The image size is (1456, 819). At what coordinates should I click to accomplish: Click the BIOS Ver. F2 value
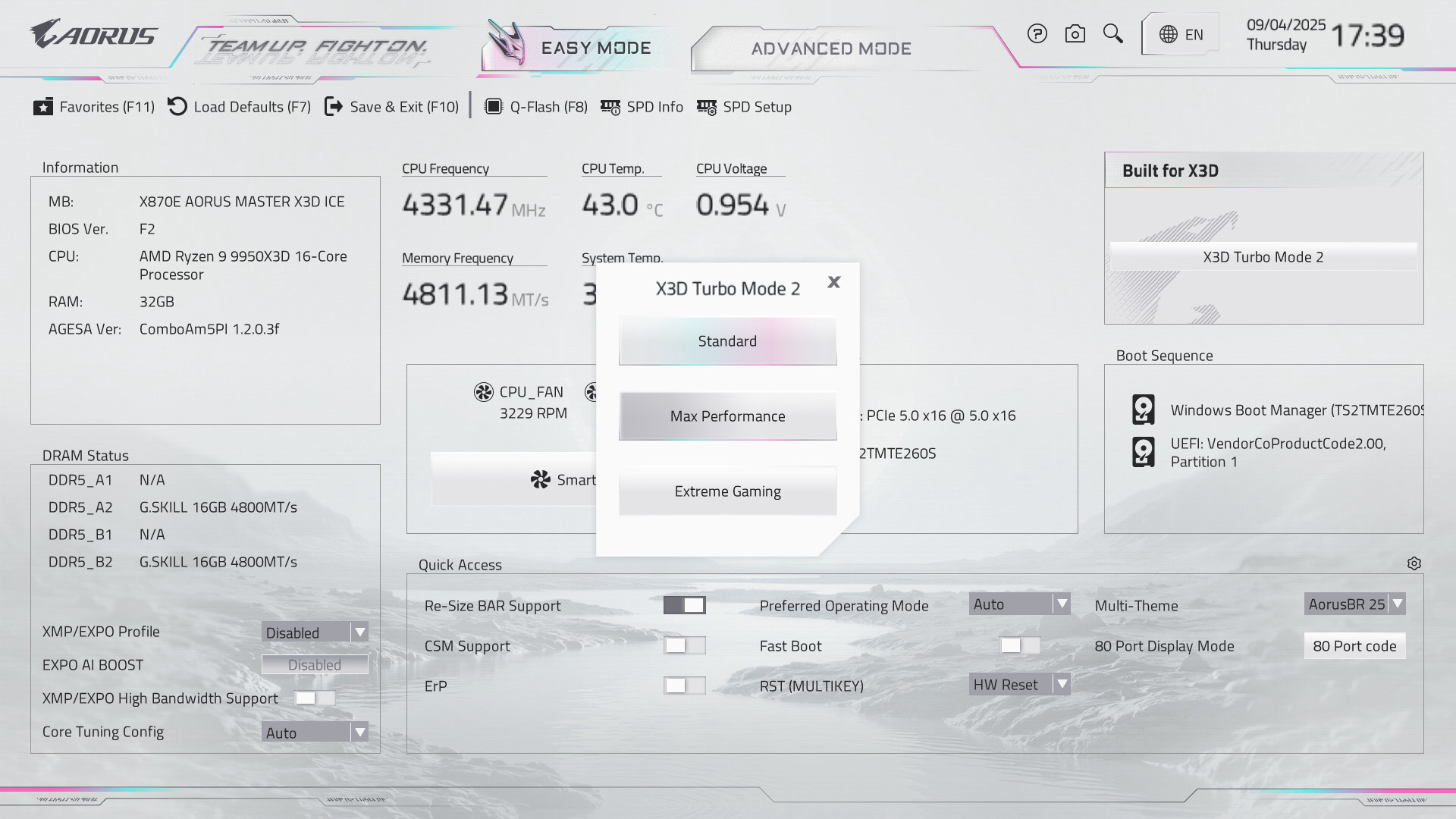[147, 229]
